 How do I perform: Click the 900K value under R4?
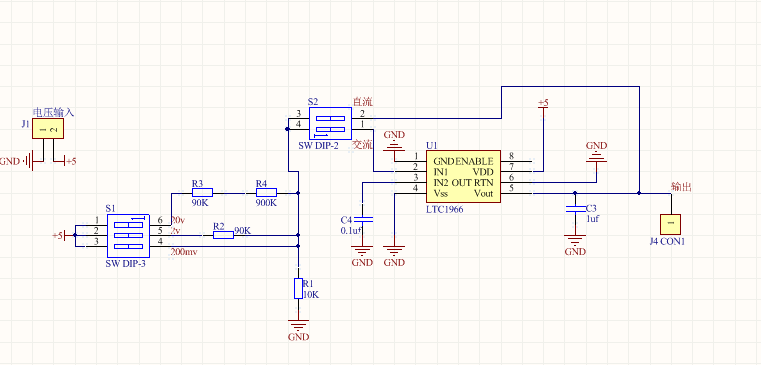266,203
